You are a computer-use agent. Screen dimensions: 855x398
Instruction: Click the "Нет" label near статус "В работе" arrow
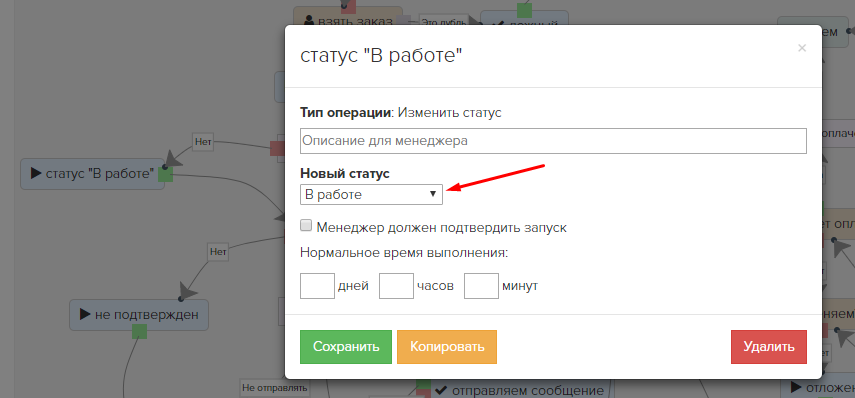click(x=203, y=142)
